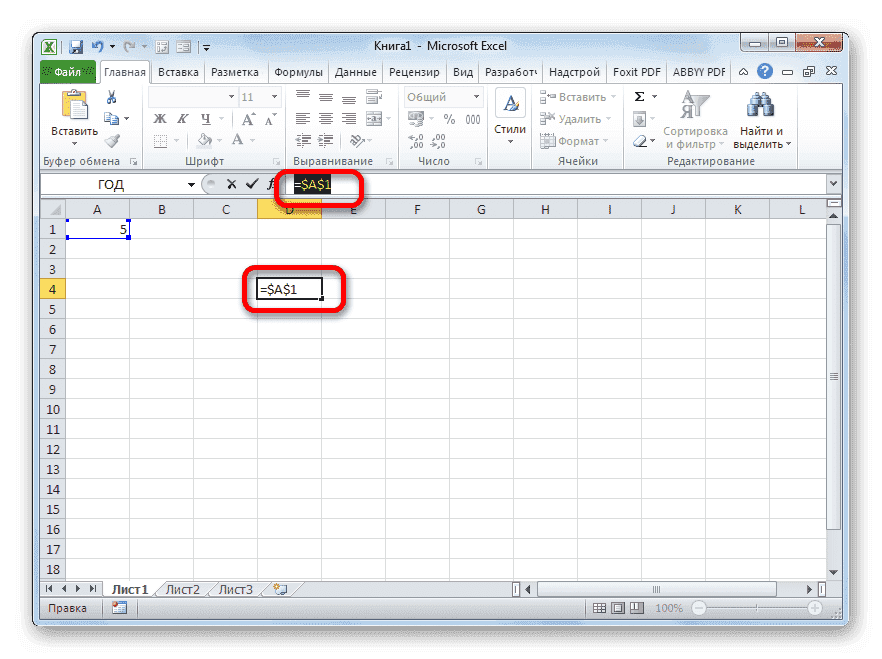Apply bold formatting with the Ж icon
Screen dimensions: 882x659
click(x=160, y=117)
